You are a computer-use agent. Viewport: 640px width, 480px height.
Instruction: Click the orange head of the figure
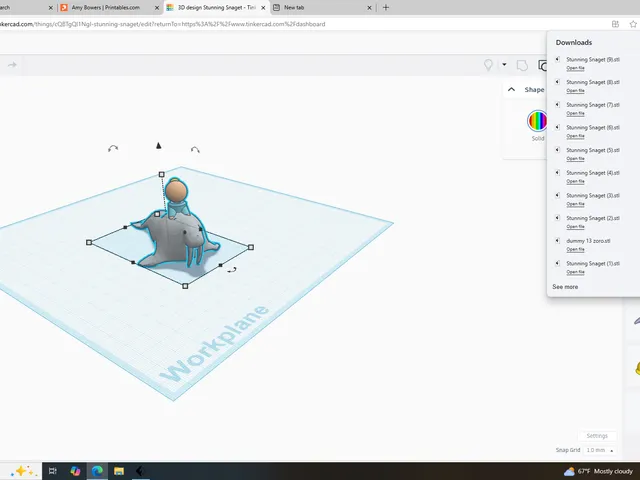pos(176,191)
